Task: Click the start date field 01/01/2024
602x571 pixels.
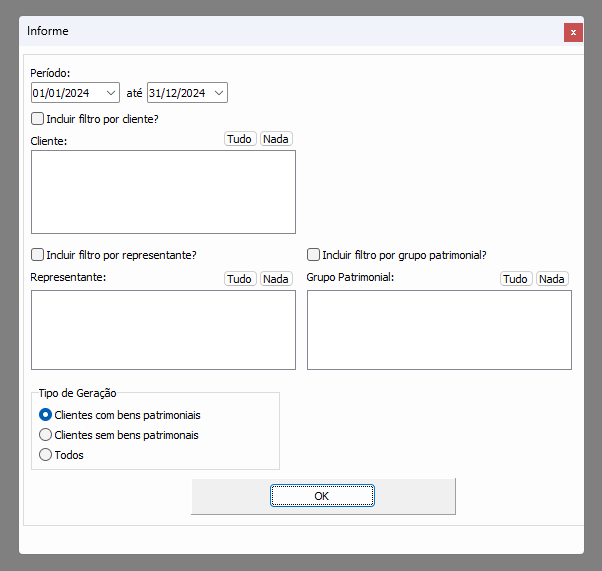Action: (63, 93)
